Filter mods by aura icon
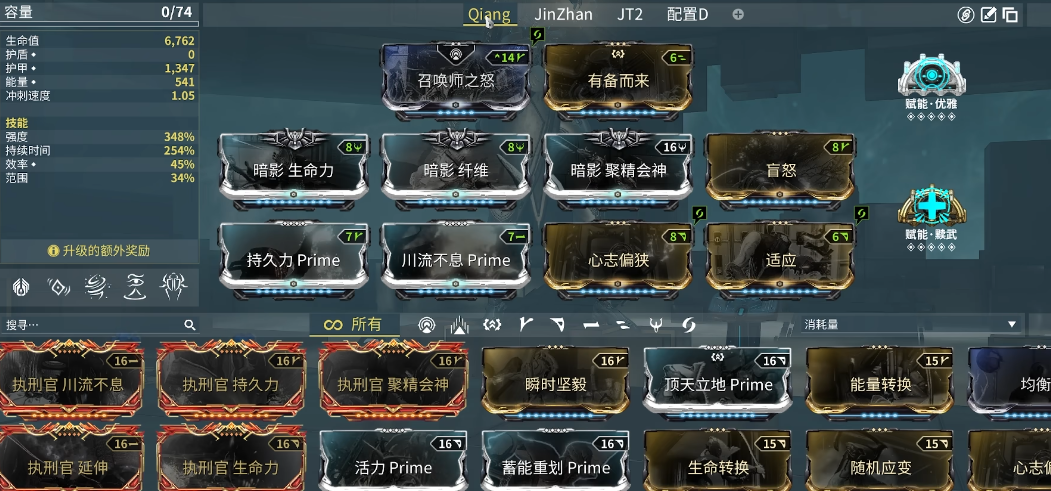 (x=426, y=326)
